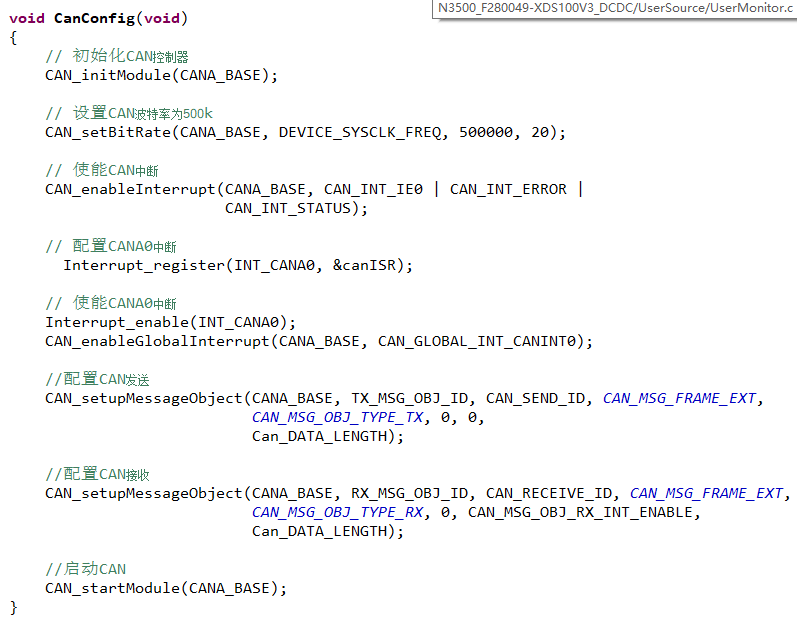Click CAN_MSG_OBJ_TYPE_RX enum value
This screenshot has height=630, width=797.
[338, 513]
